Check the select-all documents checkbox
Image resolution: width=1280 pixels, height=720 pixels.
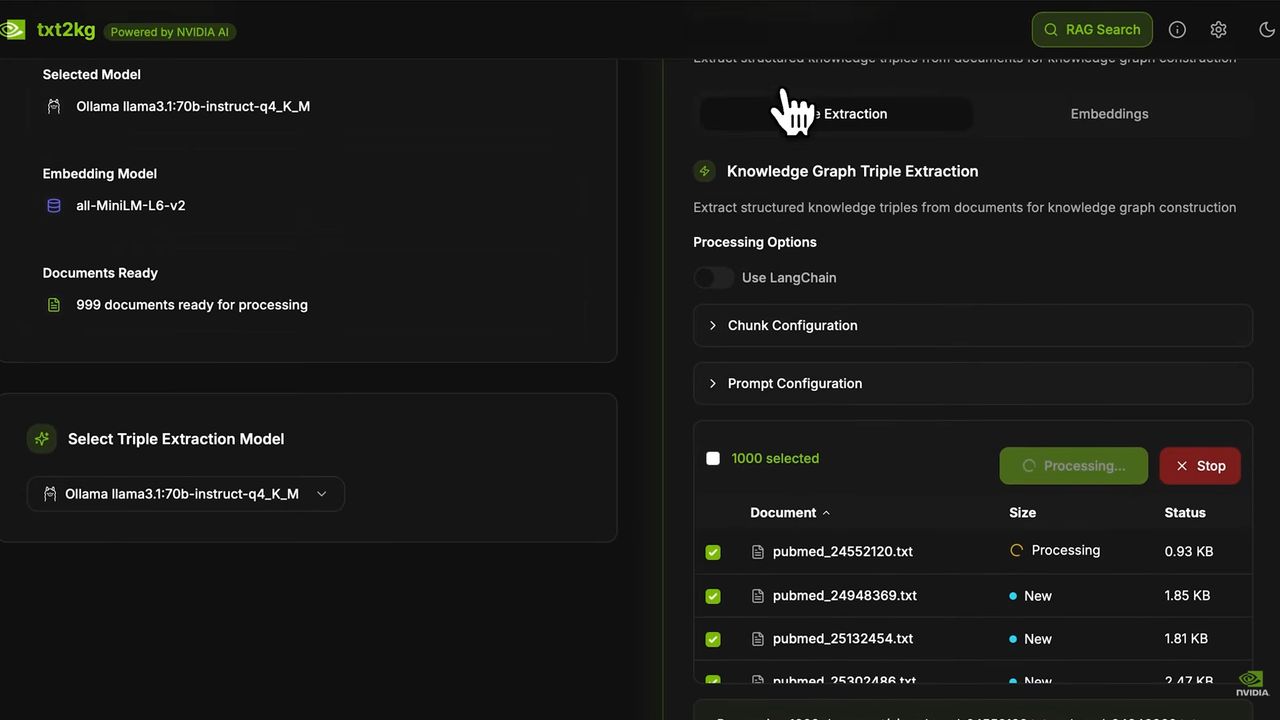pyautogui.click(x=713, y=459)
